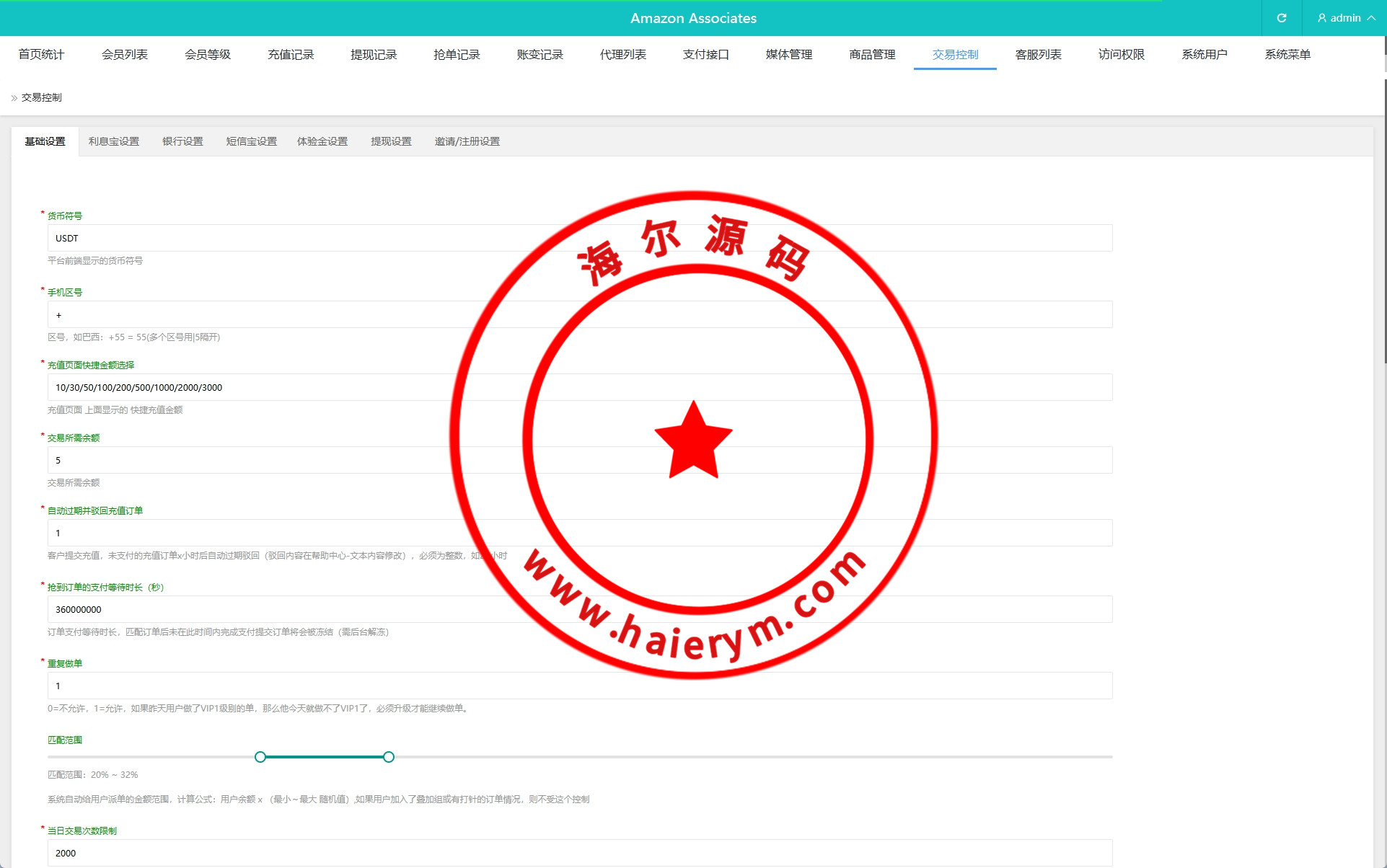The width and height of the screenshot is (1387, 868).
Task: Focus the 当日交易次数限制 field showing 2000
Action: click(x=289, y=853)
